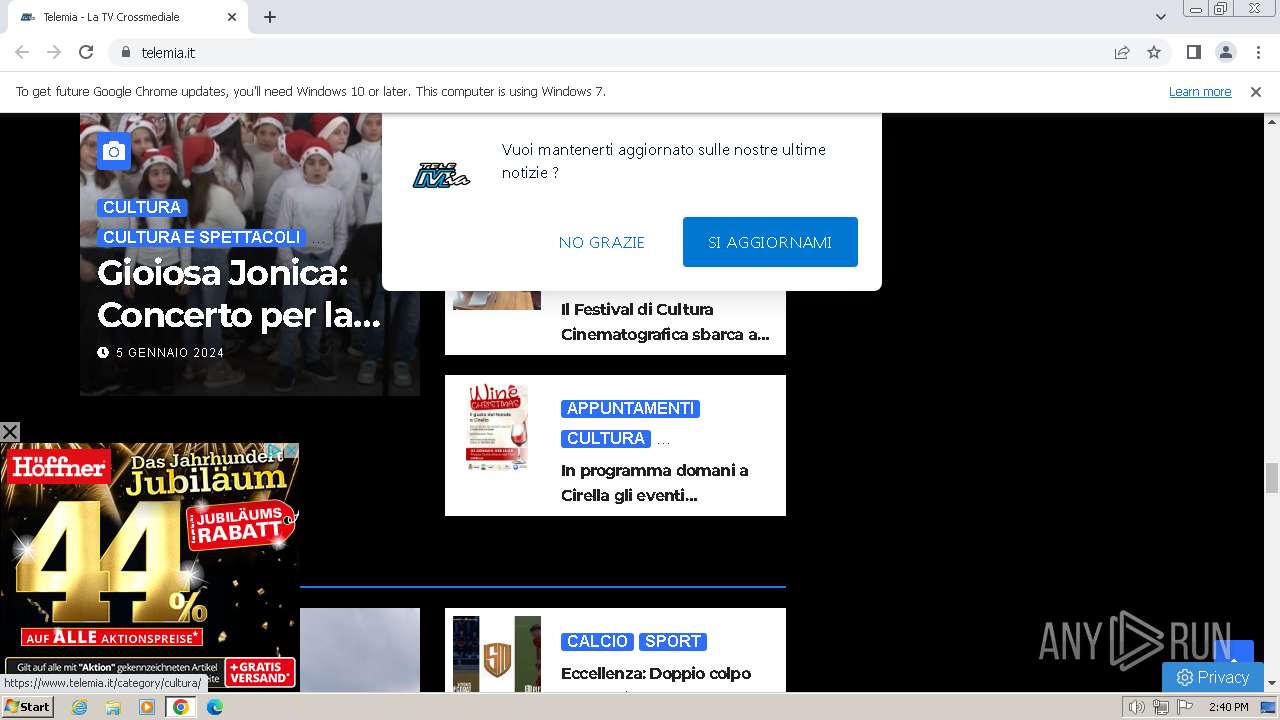This screenshot has height=720, width=1280.
Task: Open a new tab with plus button
Action: (x=270, y=17)
